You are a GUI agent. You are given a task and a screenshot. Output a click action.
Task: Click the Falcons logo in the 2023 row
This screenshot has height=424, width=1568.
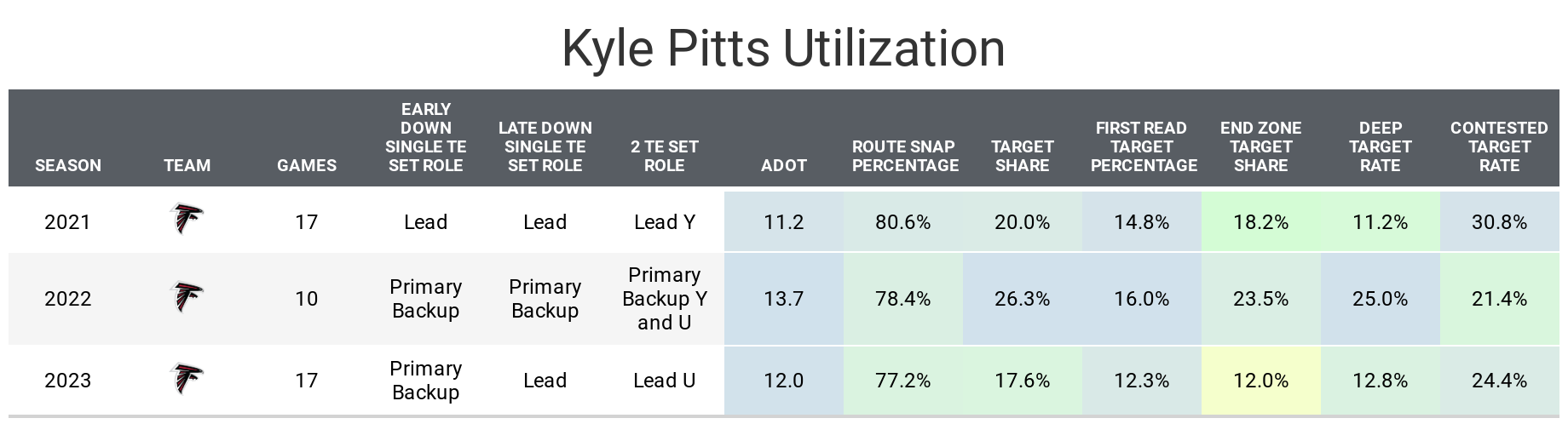click(187, 379)
